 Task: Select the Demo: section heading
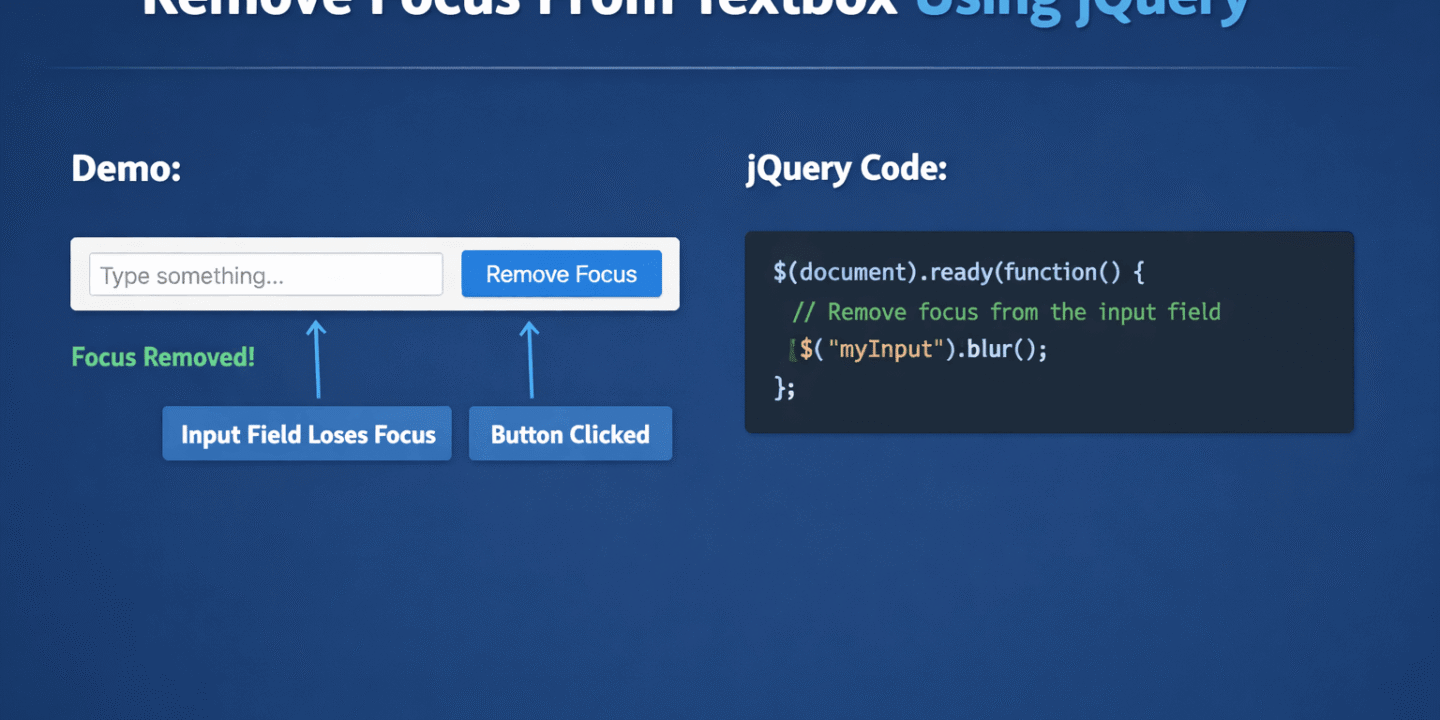[x=125, y=168]
